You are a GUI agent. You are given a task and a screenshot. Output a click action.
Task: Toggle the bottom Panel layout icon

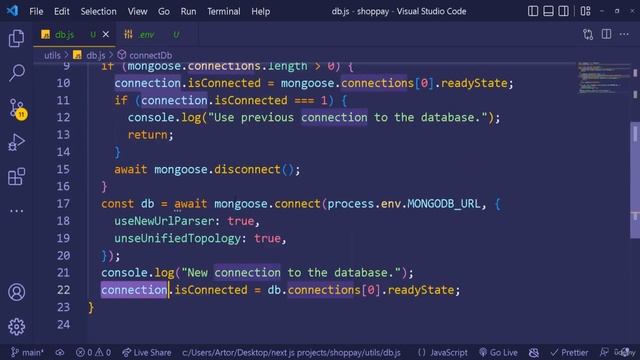548,11
